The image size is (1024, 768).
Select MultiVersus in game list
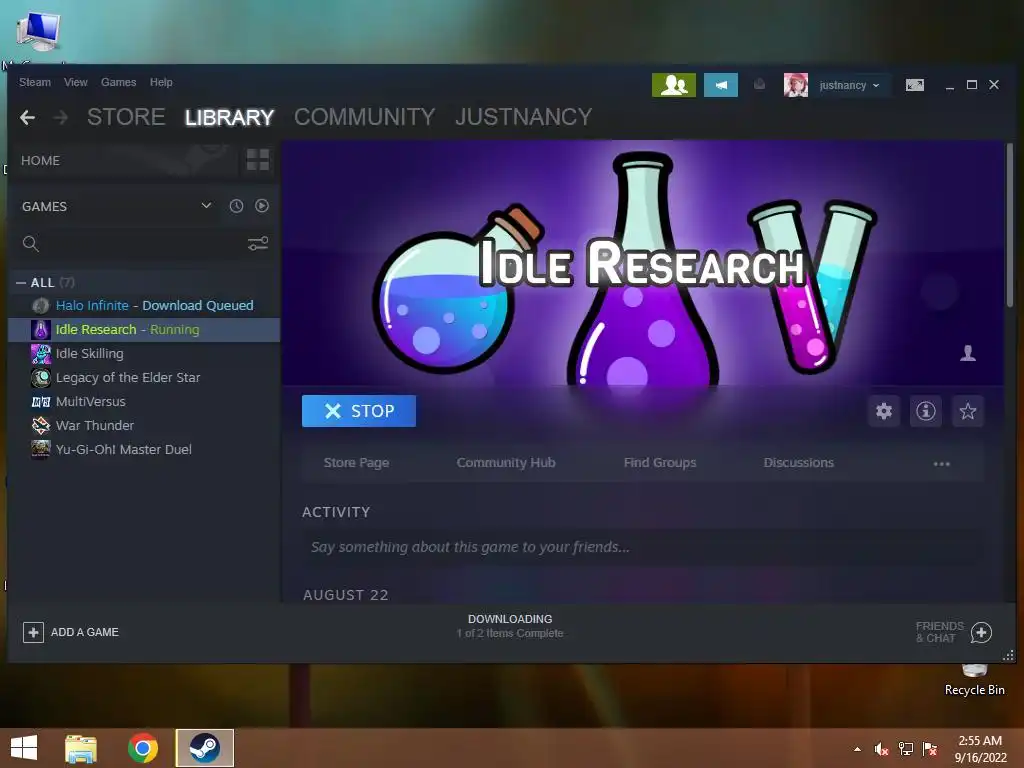tap(144, 402)
